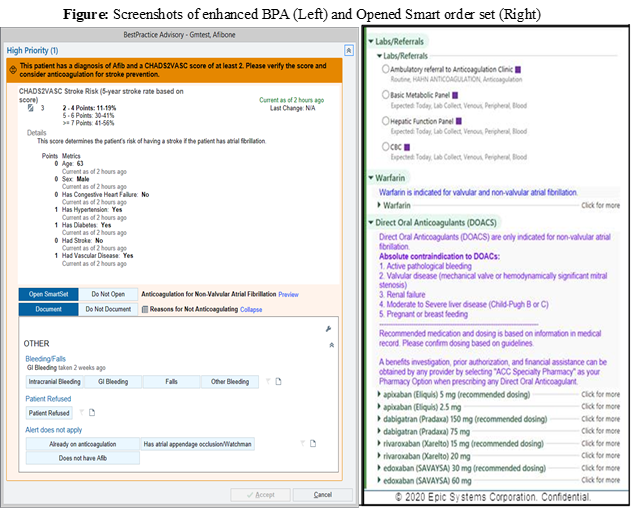This screenshot has width=632, height=510.
Task: Open the Preview link for Anticoagulation SmartSet
Action: 288,295
